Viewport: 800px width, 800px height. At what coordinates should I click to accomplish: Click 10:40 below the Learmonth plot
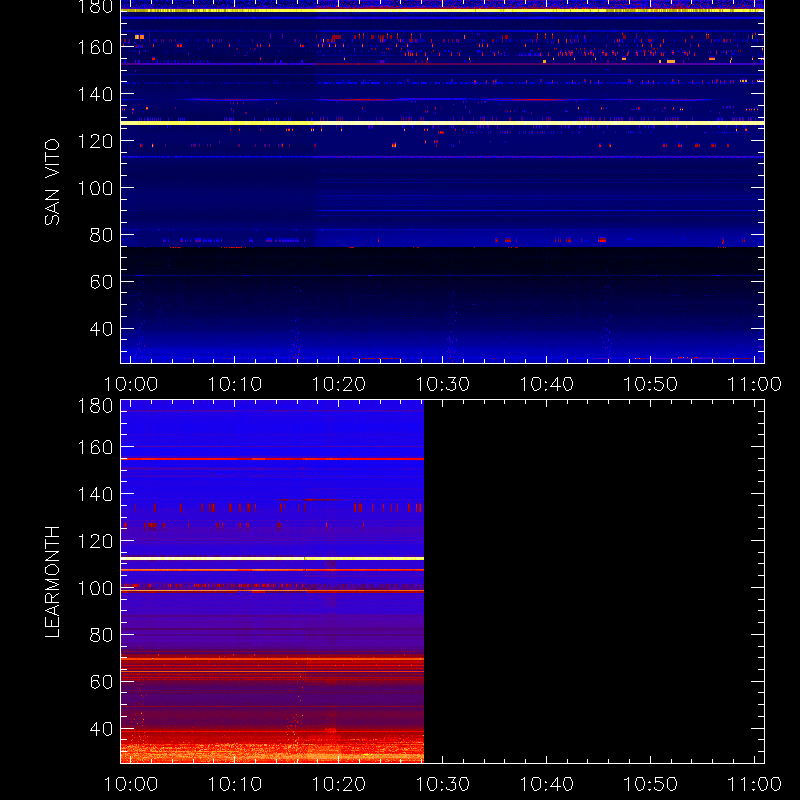click(x=547, y=784)
